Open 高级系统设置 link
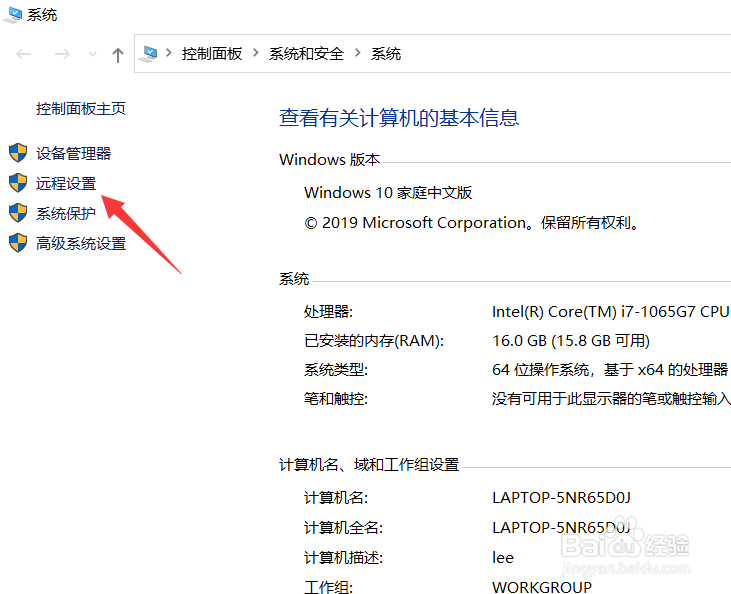This screenshot has height=594, width=731. tap(81, 243)
